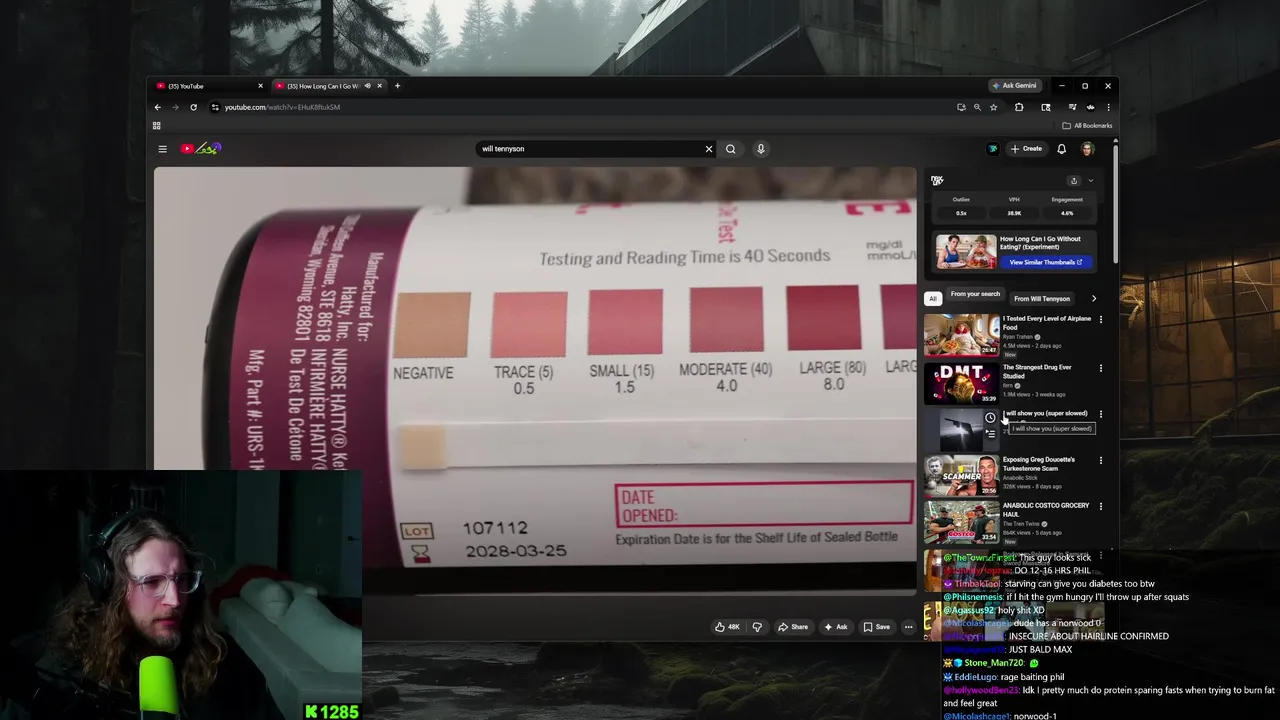This screenshot has height=720, width=1280.
Task: Click the Outlier '0.5x' value
Action: point(961,213)
